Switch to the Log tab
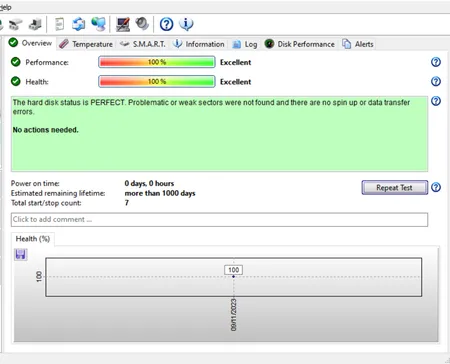Screen dimensions: 450x364 [245, 44]
